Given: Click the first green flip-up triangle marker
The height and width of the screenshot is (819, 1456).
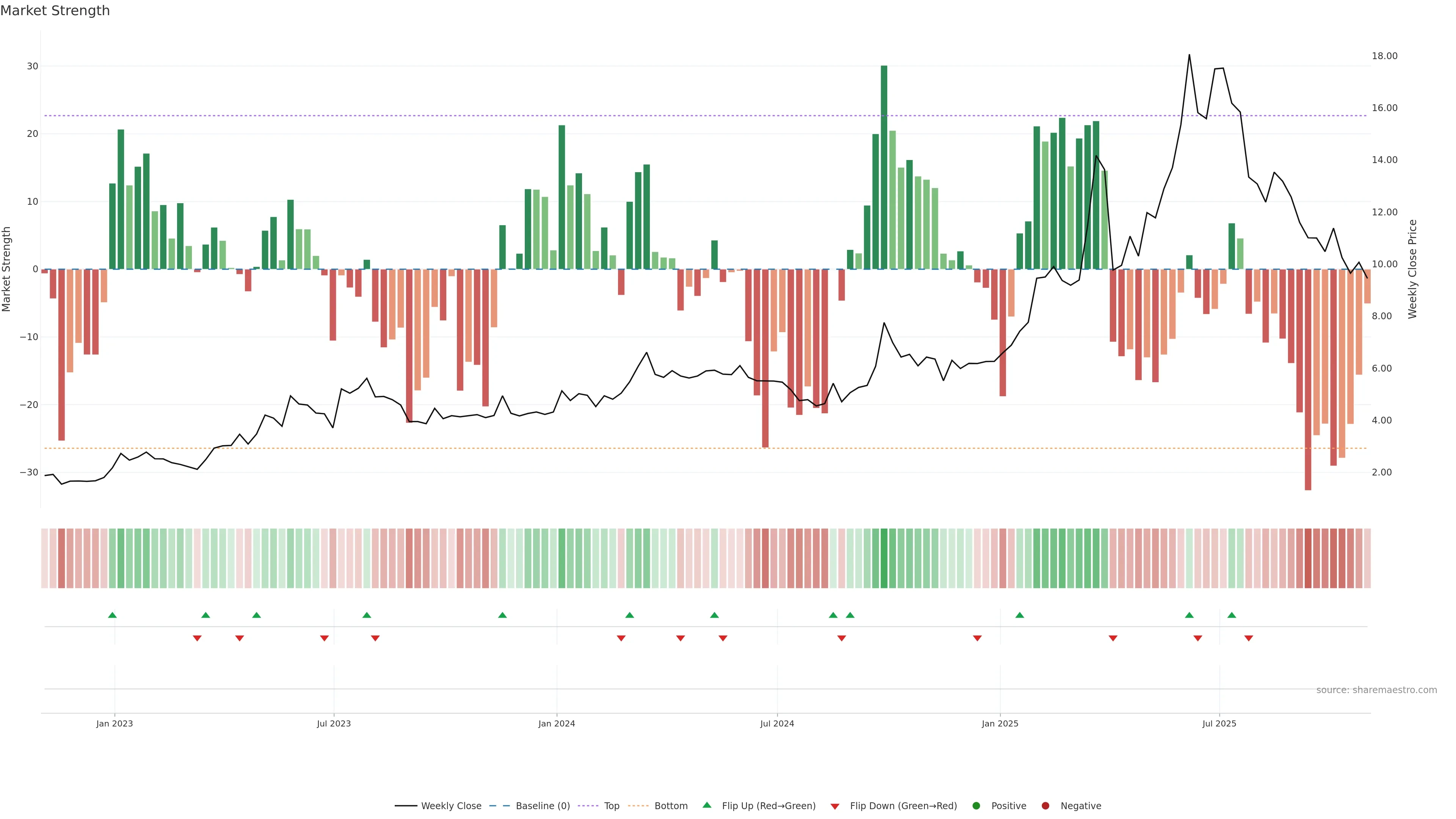Looking at the screenshot, I should pos(113,615).
